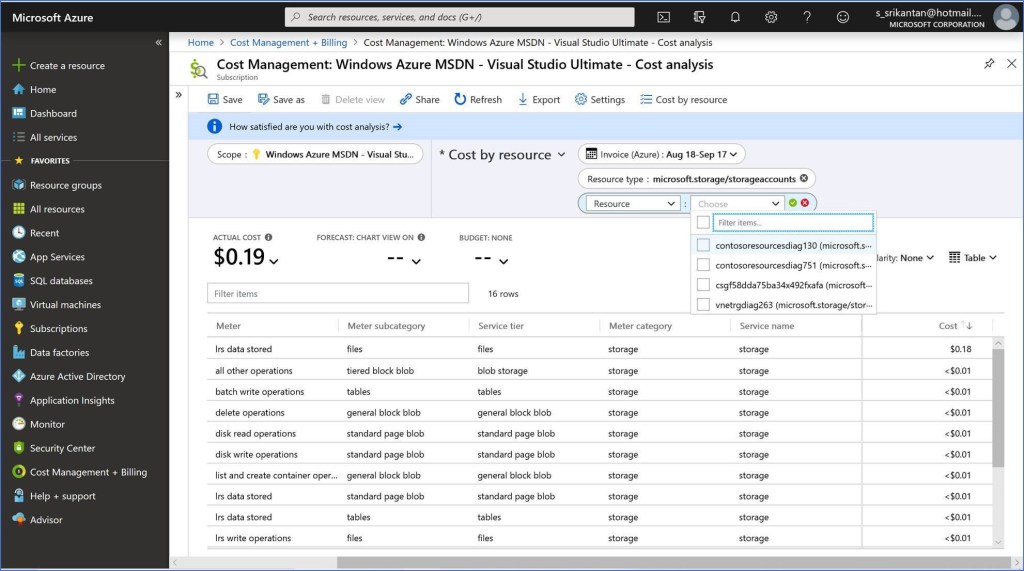Image resolution: width=1024 pixels, height=571 pixels.
Task: Open the notifications bell
Action: click(735, 17)
